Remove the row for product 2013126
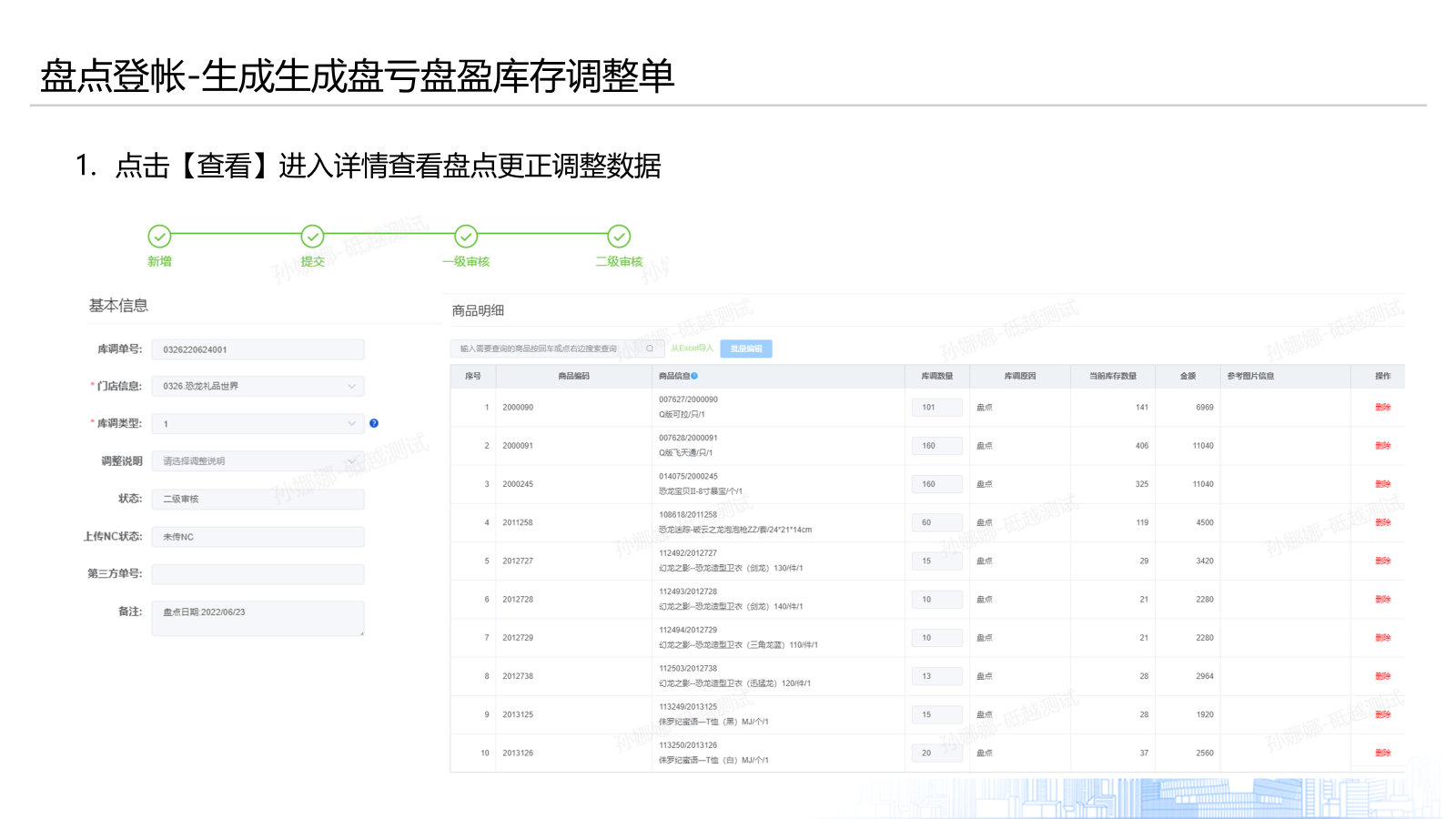Image resolution: width=1456 pixels, height=819 pixels. pos(1382,753)
